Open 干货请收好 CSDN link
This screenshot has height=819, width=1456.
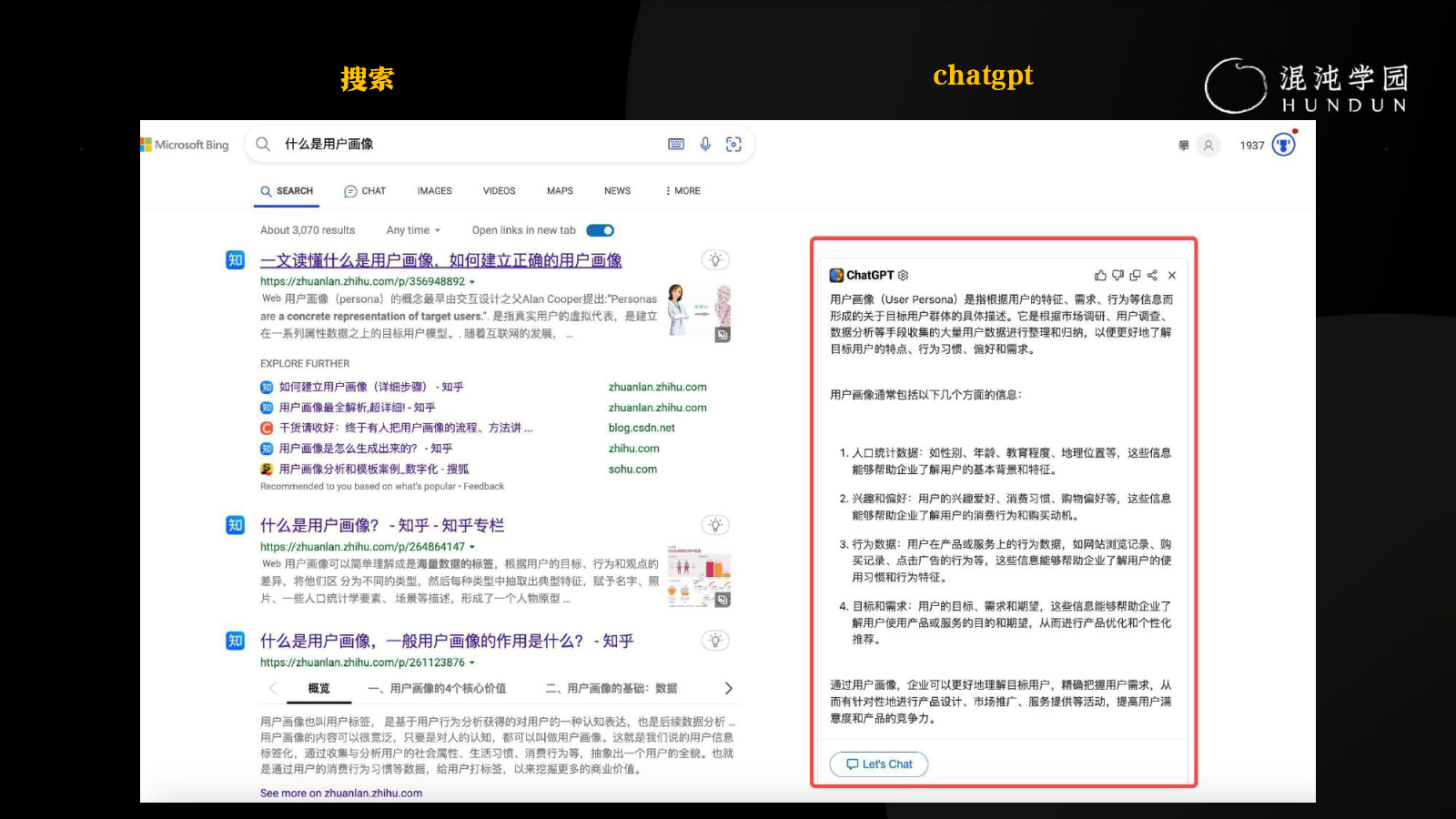(x=406, y=428)
